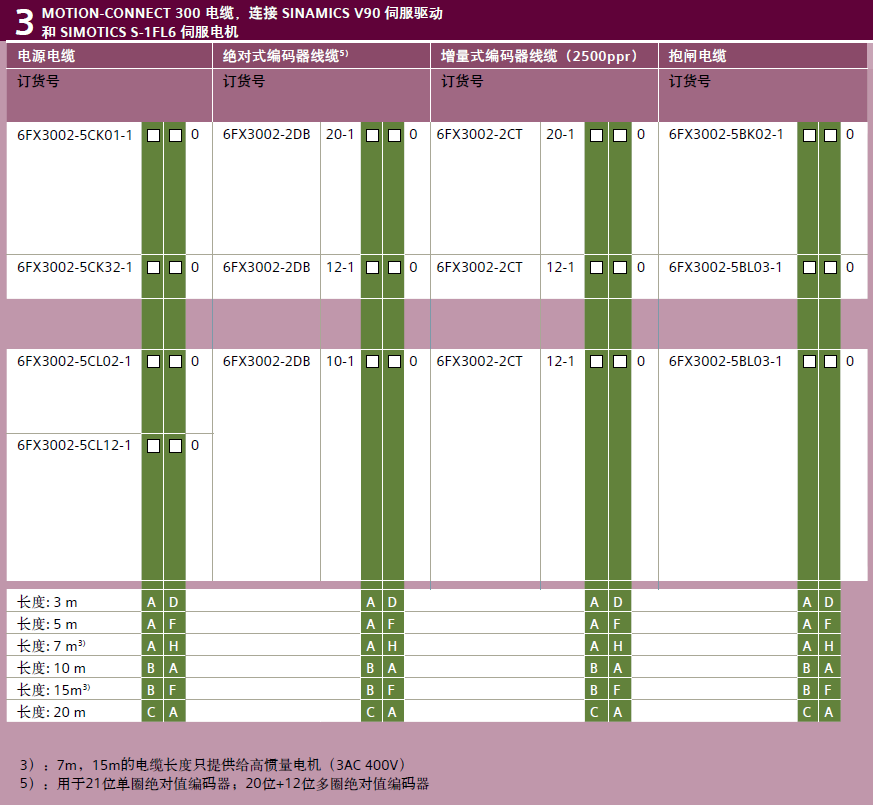Click 6FX3002-2DB beside the 20-1 suffix
The height and width of the screenshot is (805, 873).
266,134
